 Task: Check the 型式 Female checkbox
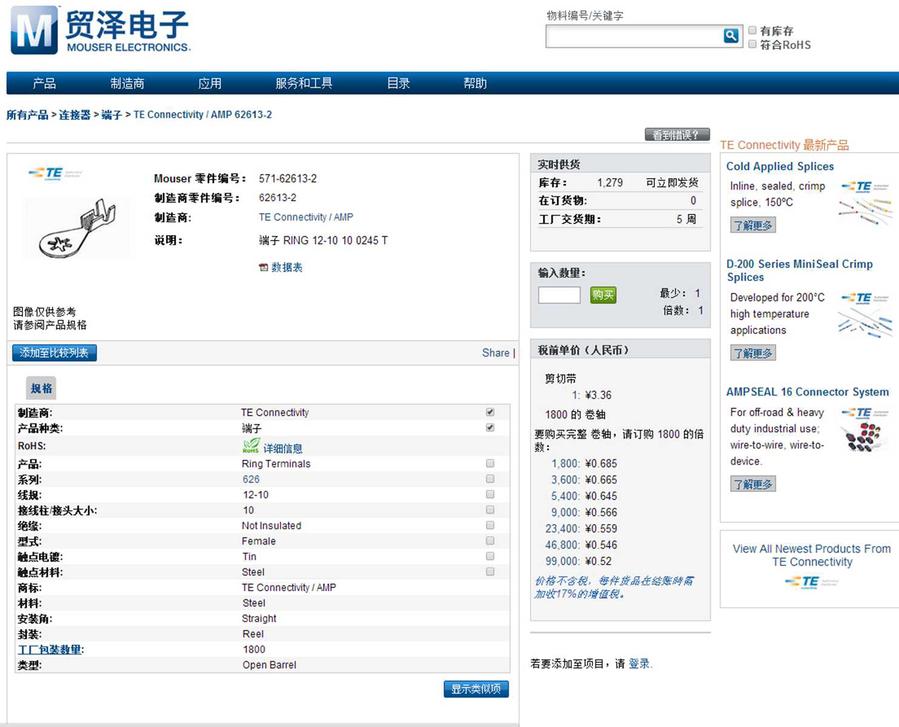point(490,540)
